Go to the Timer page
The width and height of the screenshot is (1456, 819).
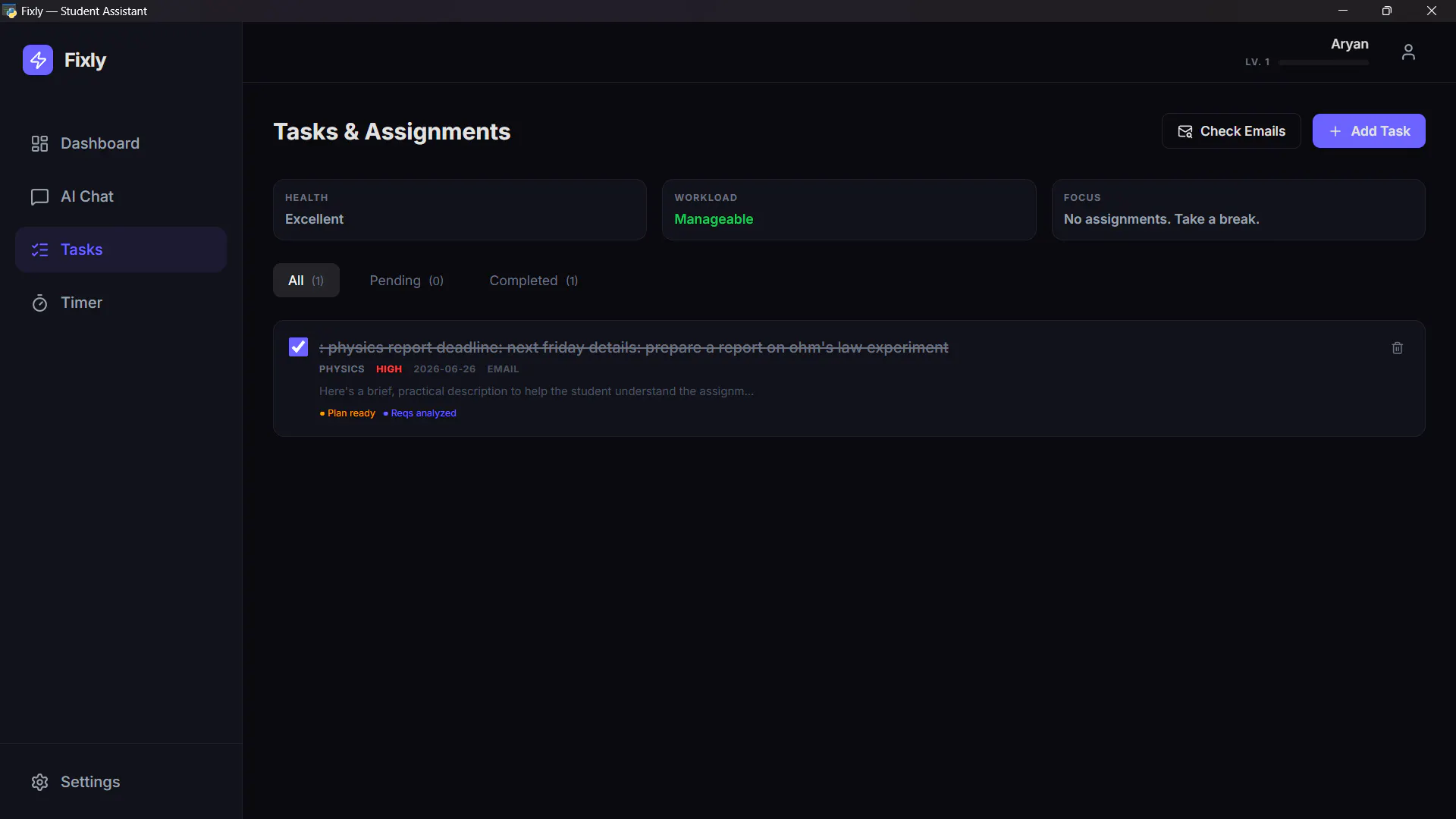[x=121, y=303]
